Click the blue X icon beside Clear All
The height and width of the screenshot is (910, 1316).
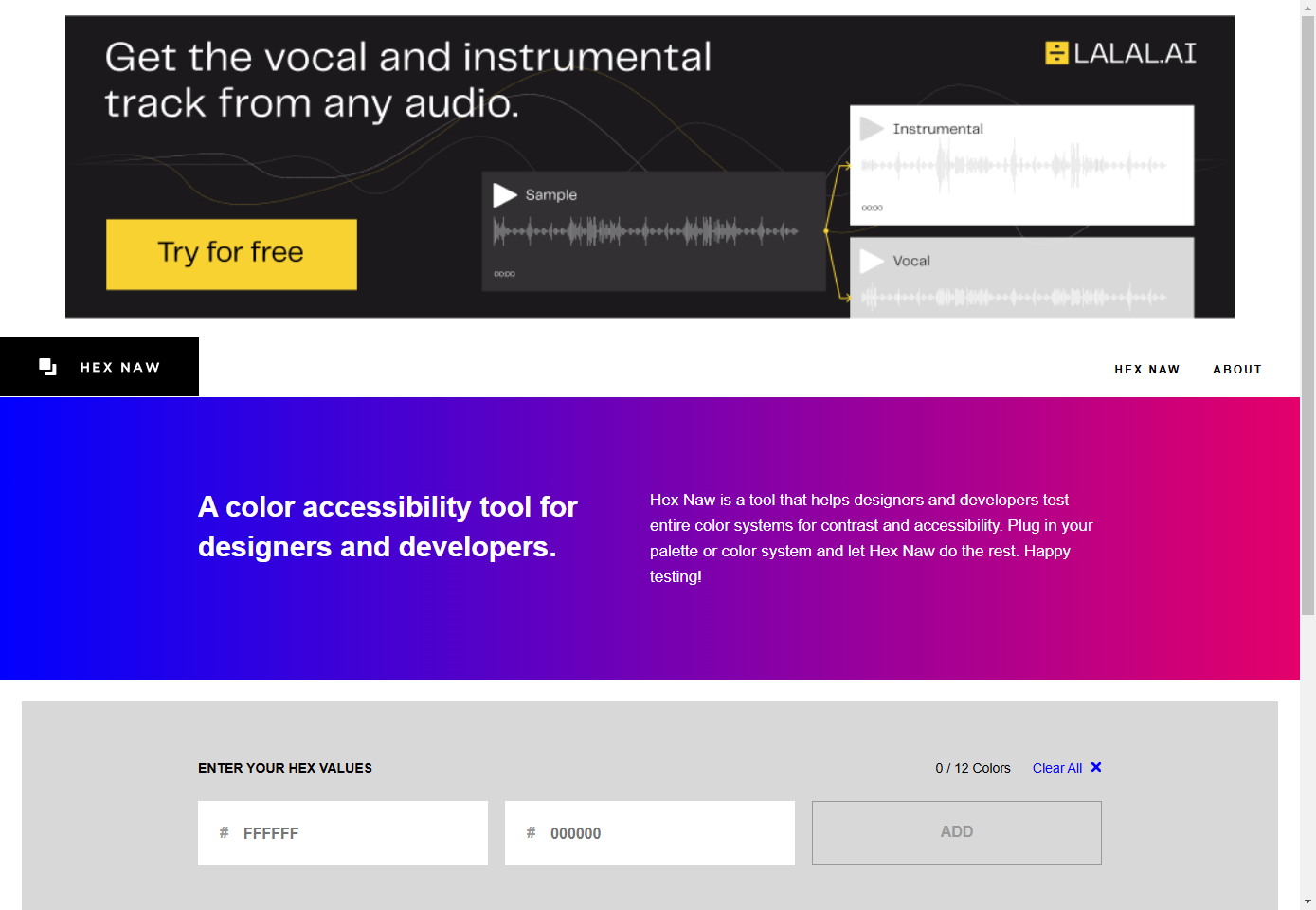(1096, 767)
